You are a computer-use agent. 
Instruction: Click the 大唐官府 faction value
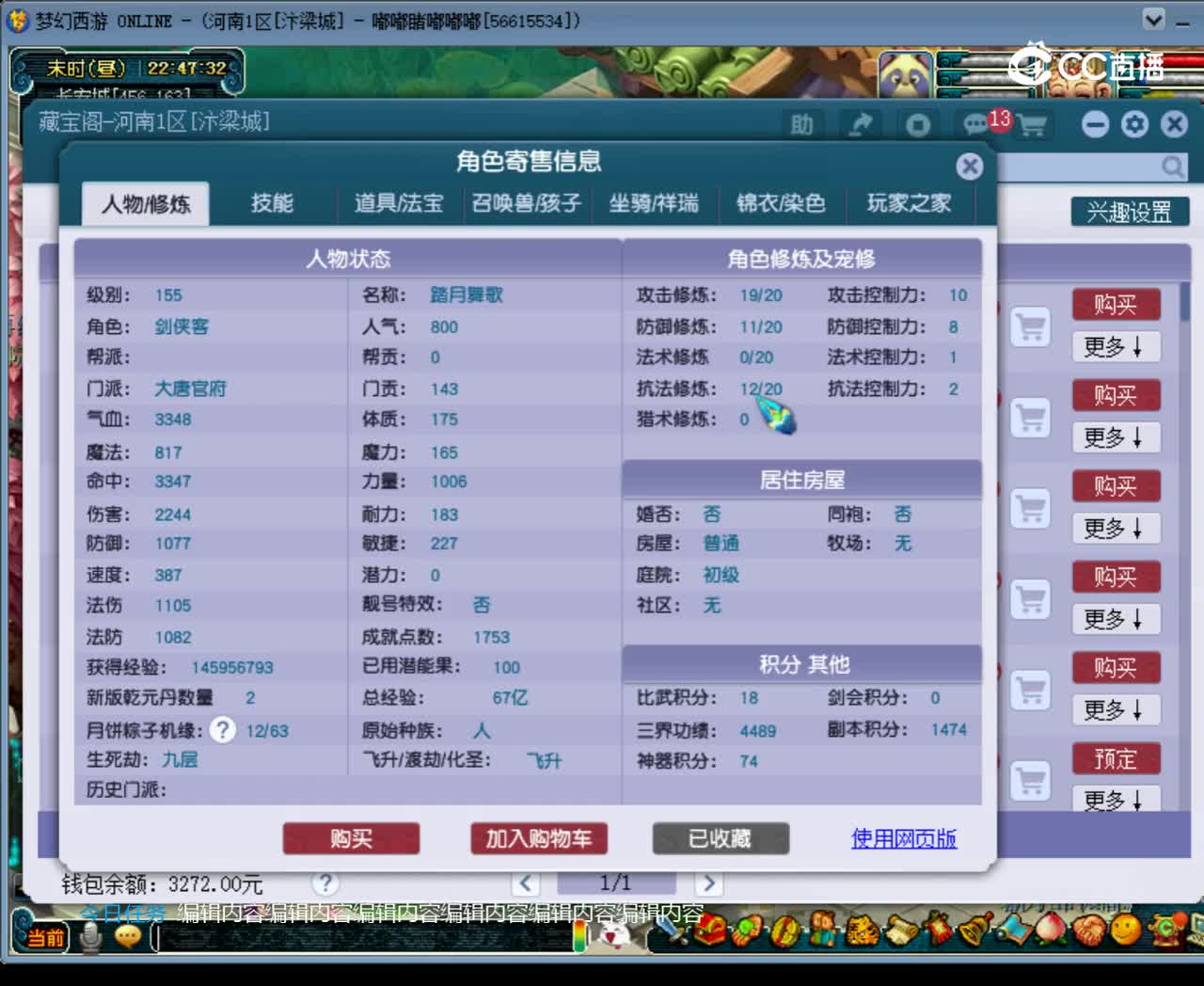(x=191, y=389)
